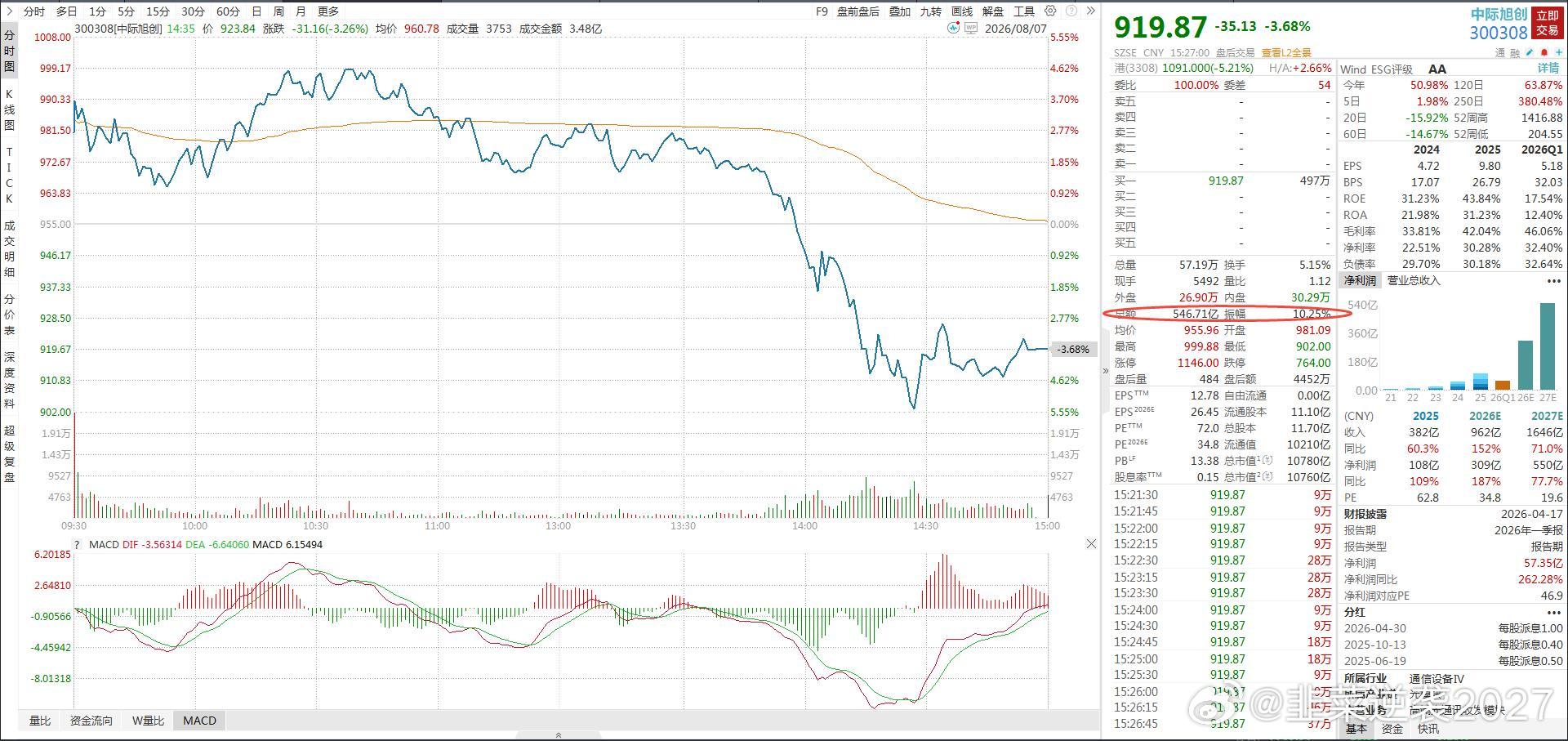Click 通 connect indicator near stock code

[1499, 53]
